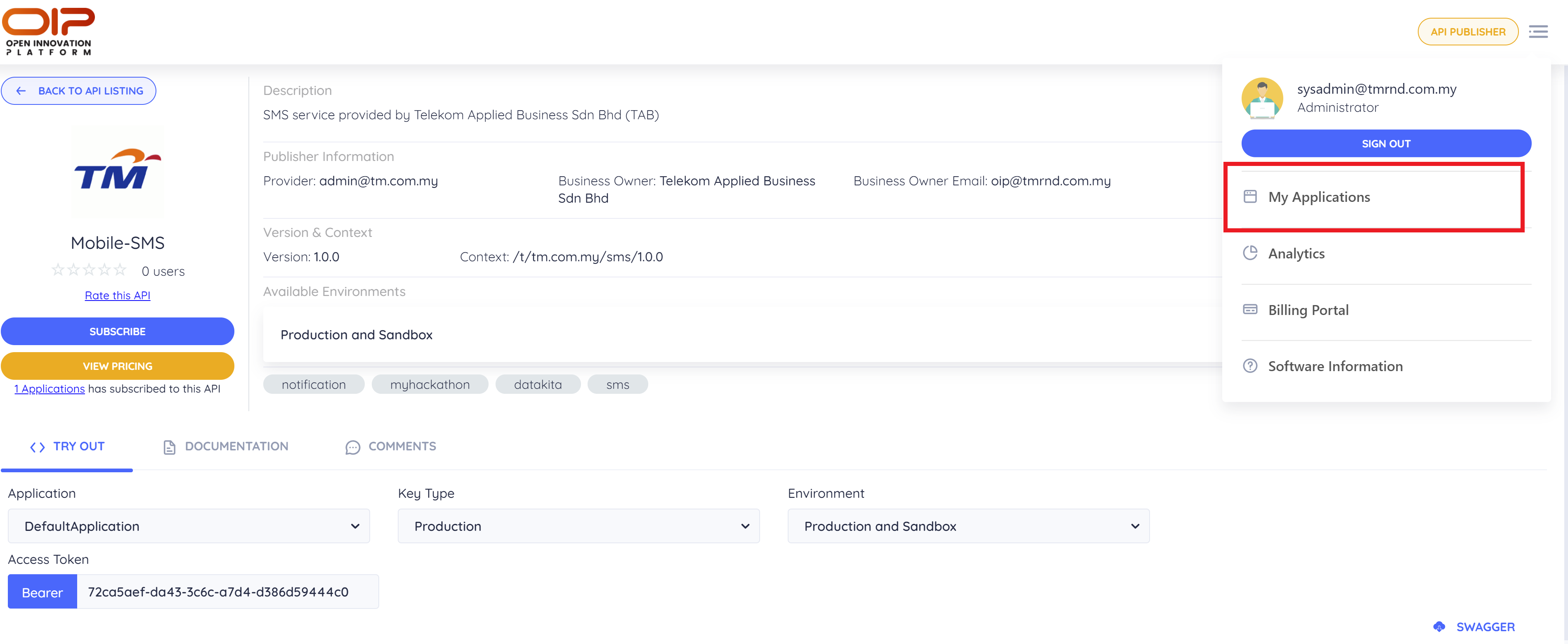Viewport: 1568px width, 644px height.
Task: Rate the API three stars
Action: point(89,270)
